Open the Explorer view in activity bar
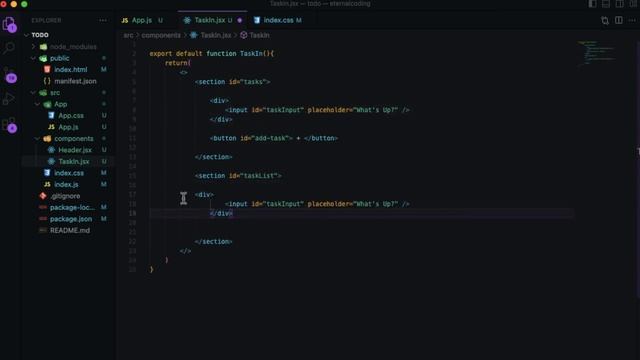Screen dimensions: 640x360 coord(9,24)
